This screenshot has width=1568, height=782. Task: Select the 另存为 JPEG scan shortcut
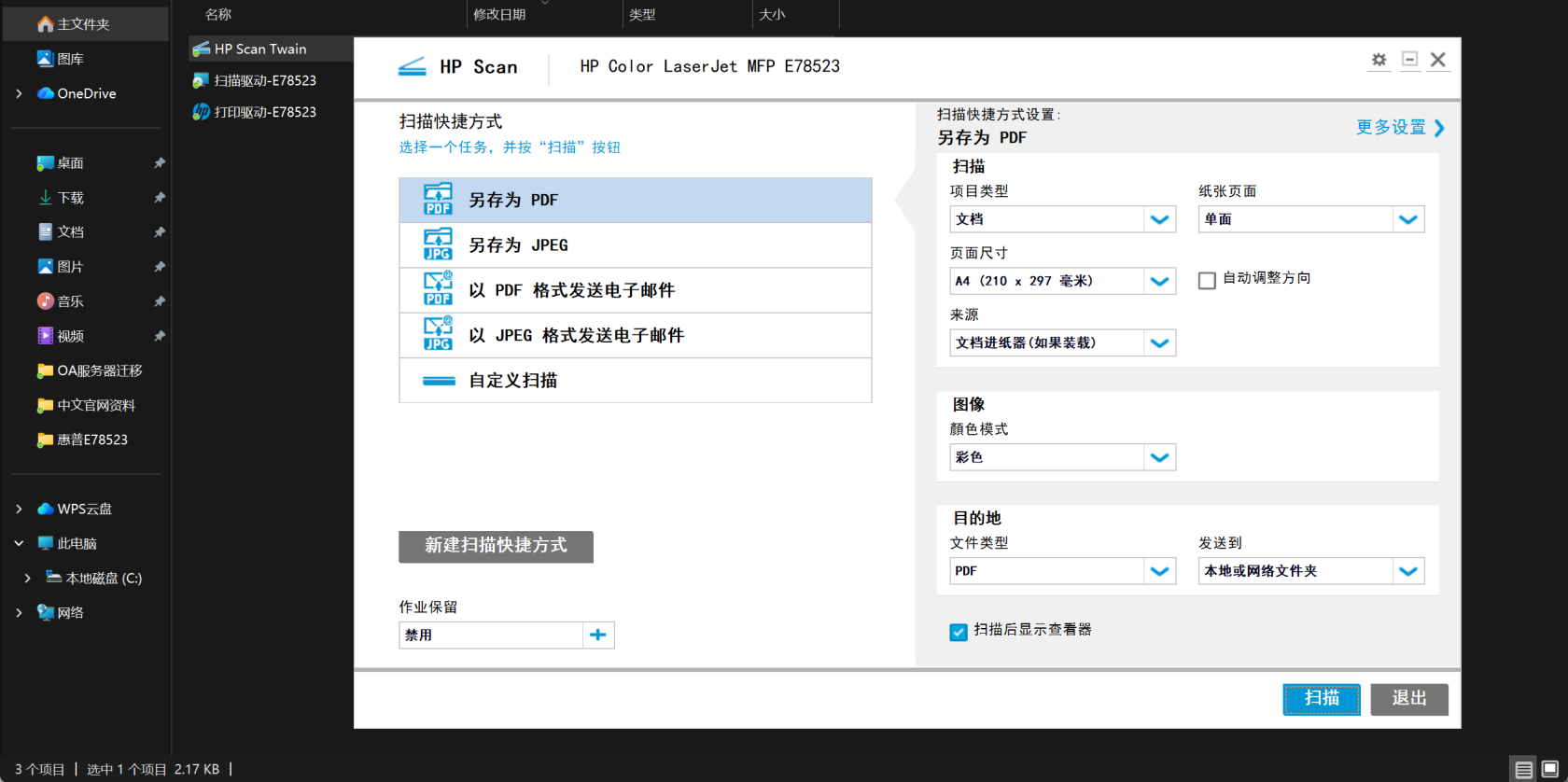click(x=636, y=244)
